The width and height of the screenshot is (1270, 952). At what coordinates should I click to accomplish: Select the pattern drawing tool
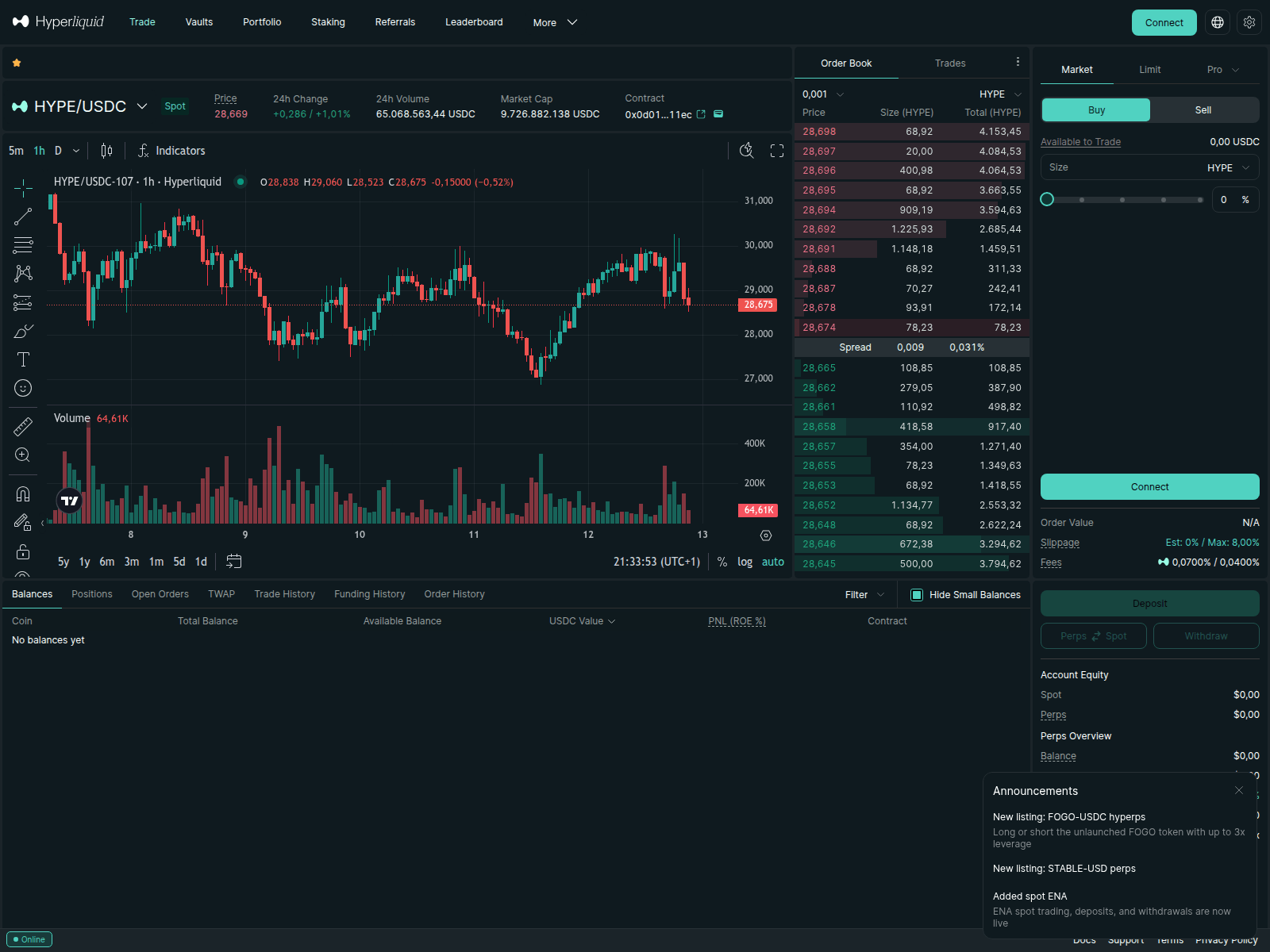pos(23,274)
